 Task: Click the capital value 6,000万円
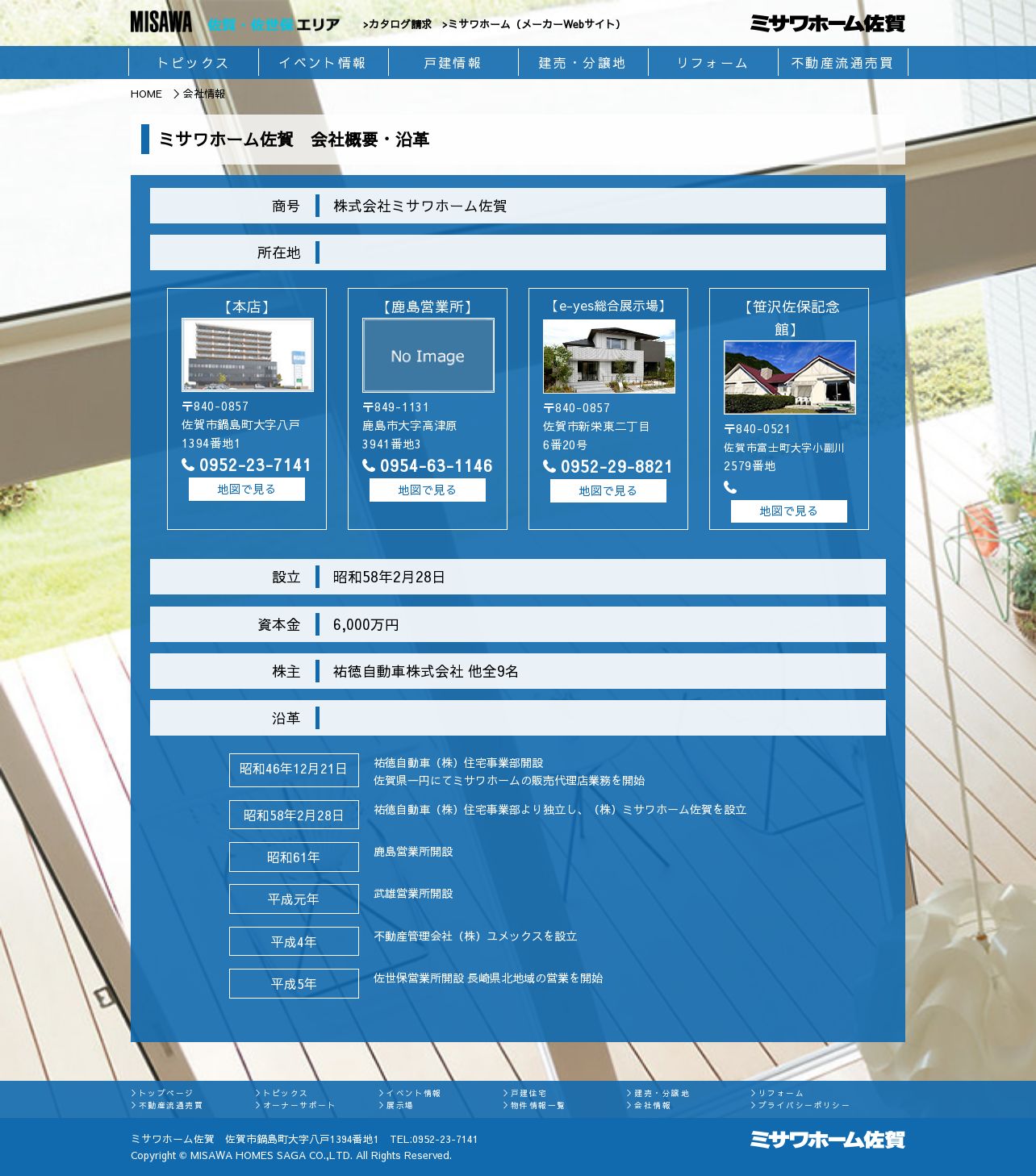(x=366, y=624)
